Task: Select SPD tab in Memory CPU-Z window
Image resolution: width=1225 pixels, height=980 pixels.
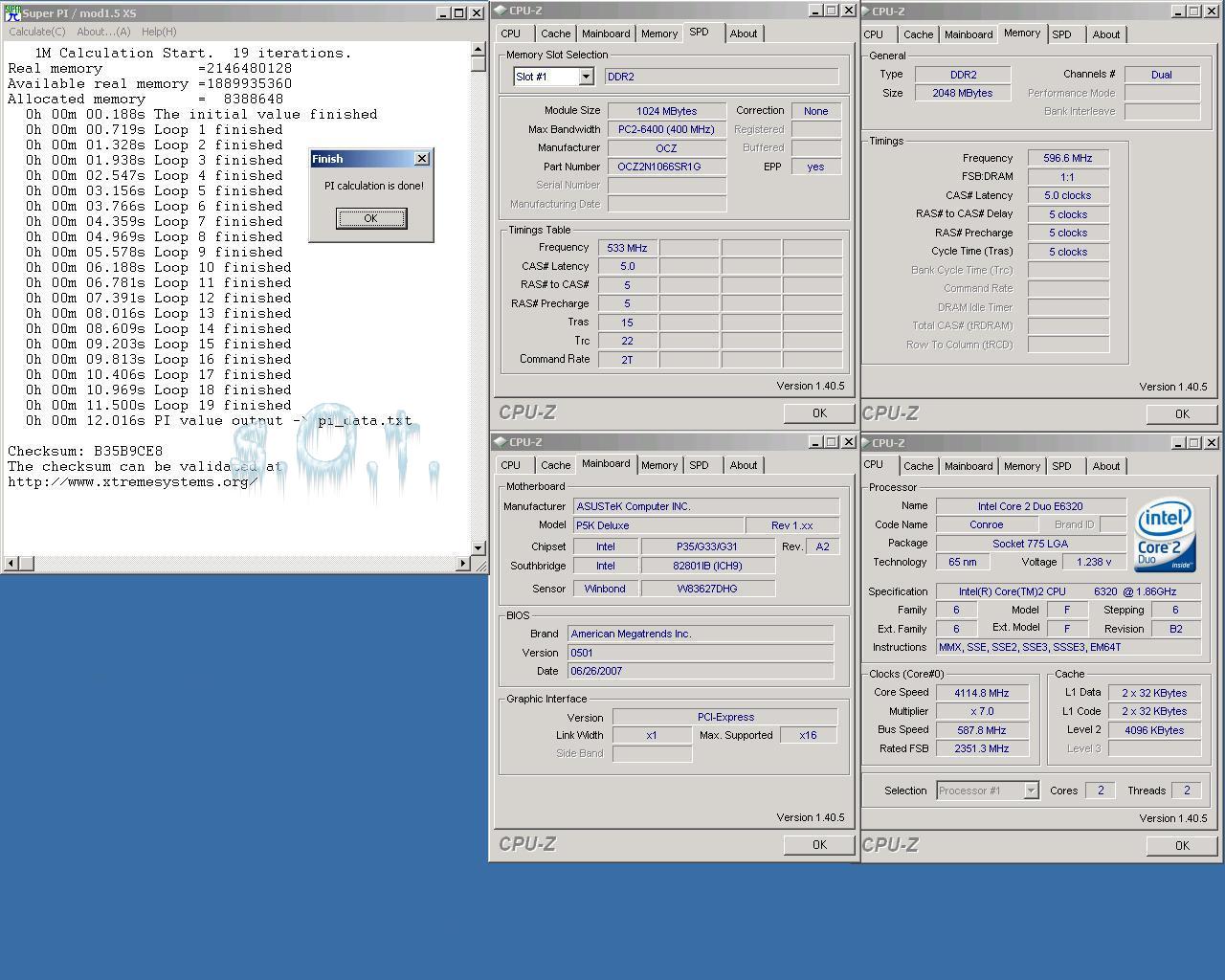Action: point(1061,34)
